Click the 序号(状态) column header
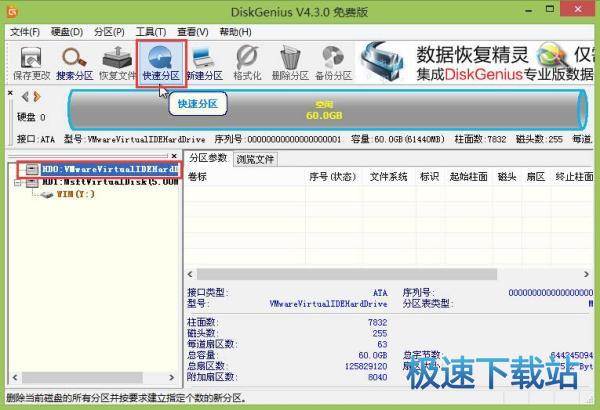600x410 pixels. point(333,177)
